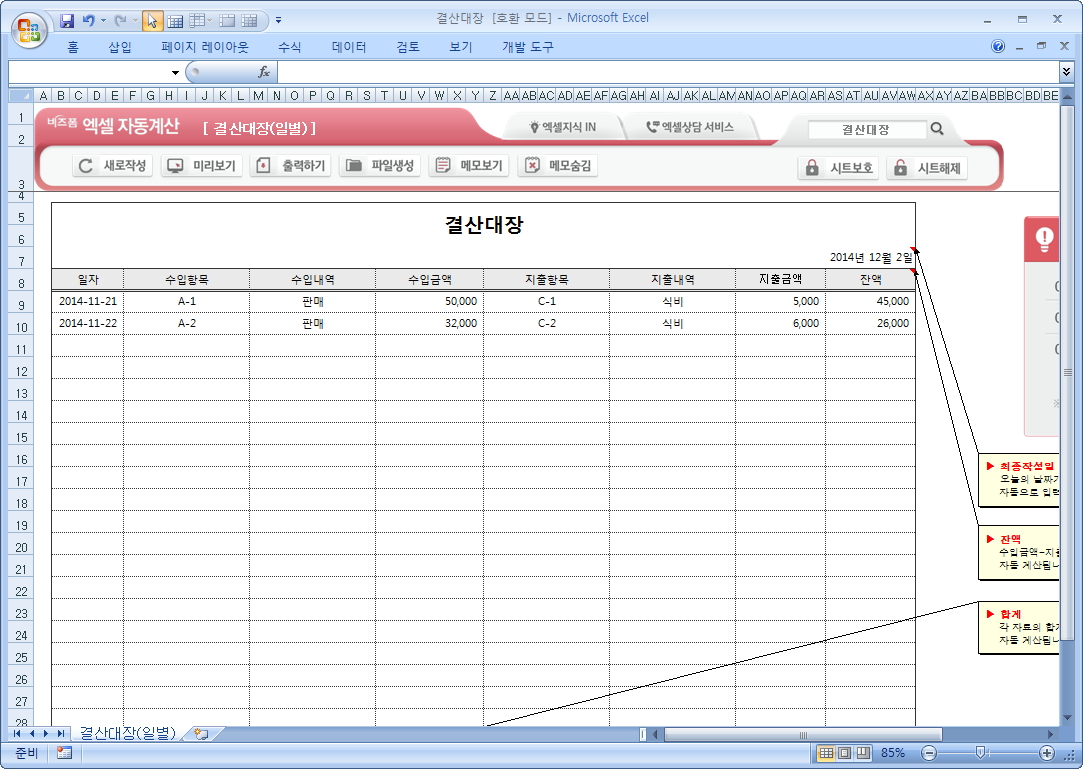
Task: Click the Undo arrow icon
Action: [x=90, y=20]
